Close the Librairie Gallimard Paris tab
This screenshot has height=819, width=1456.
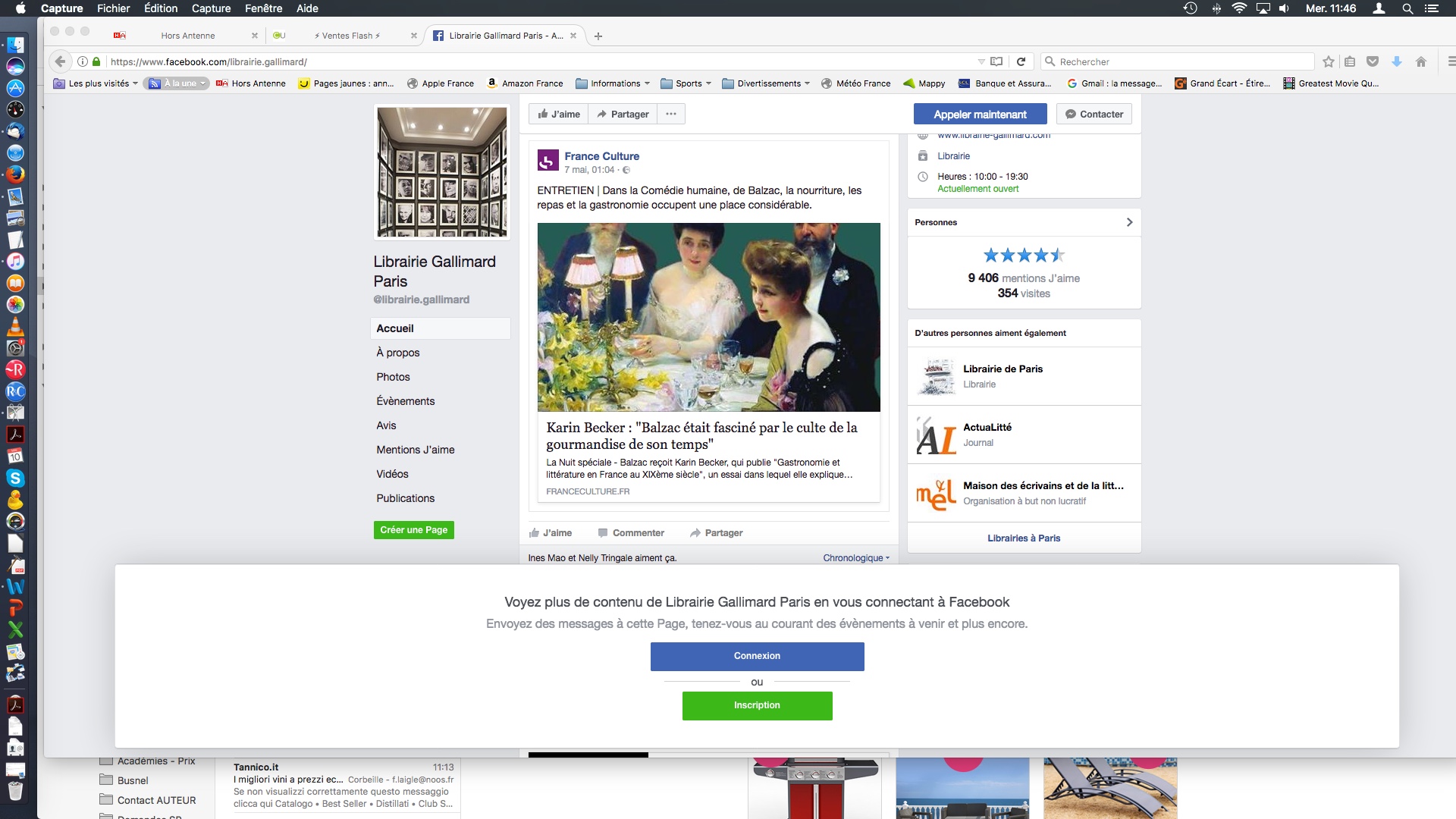pos(573,36)
